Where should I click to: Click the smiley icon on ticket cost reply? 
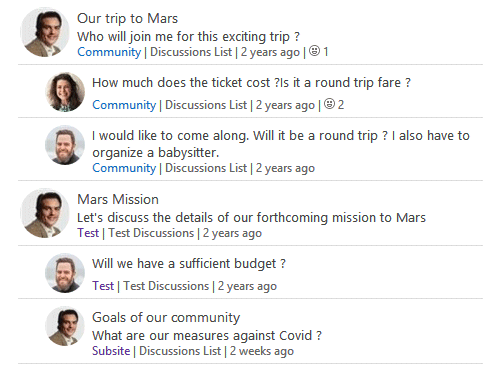329,104
